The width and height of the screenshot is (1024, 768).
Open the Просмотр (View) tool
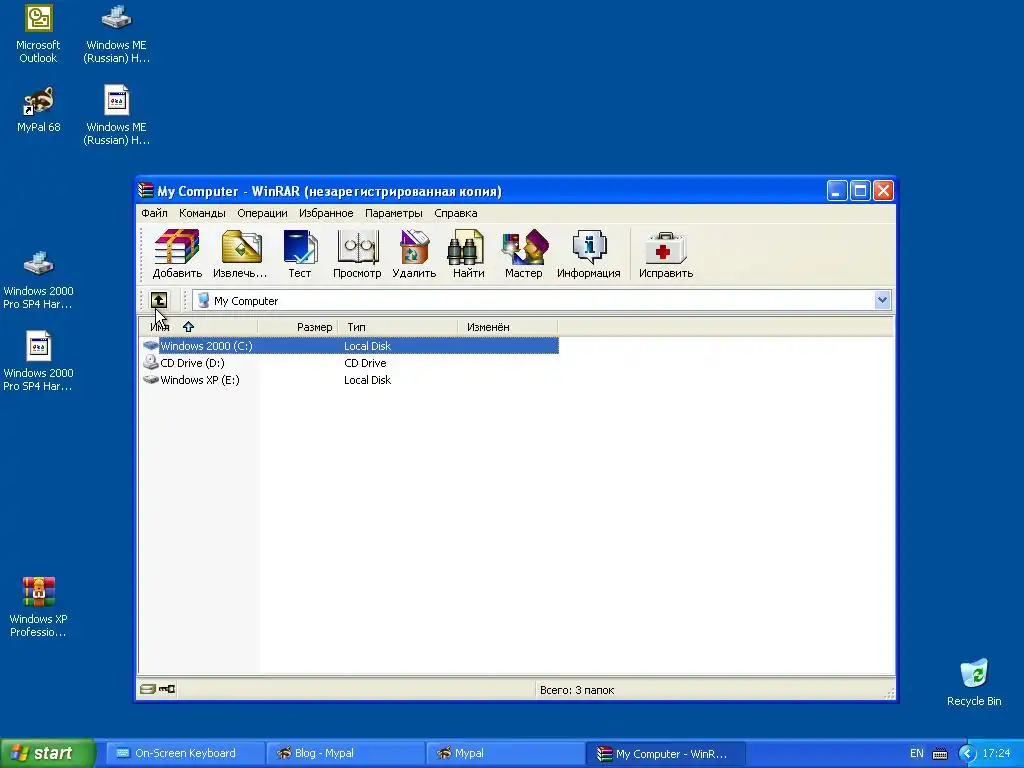357,254
